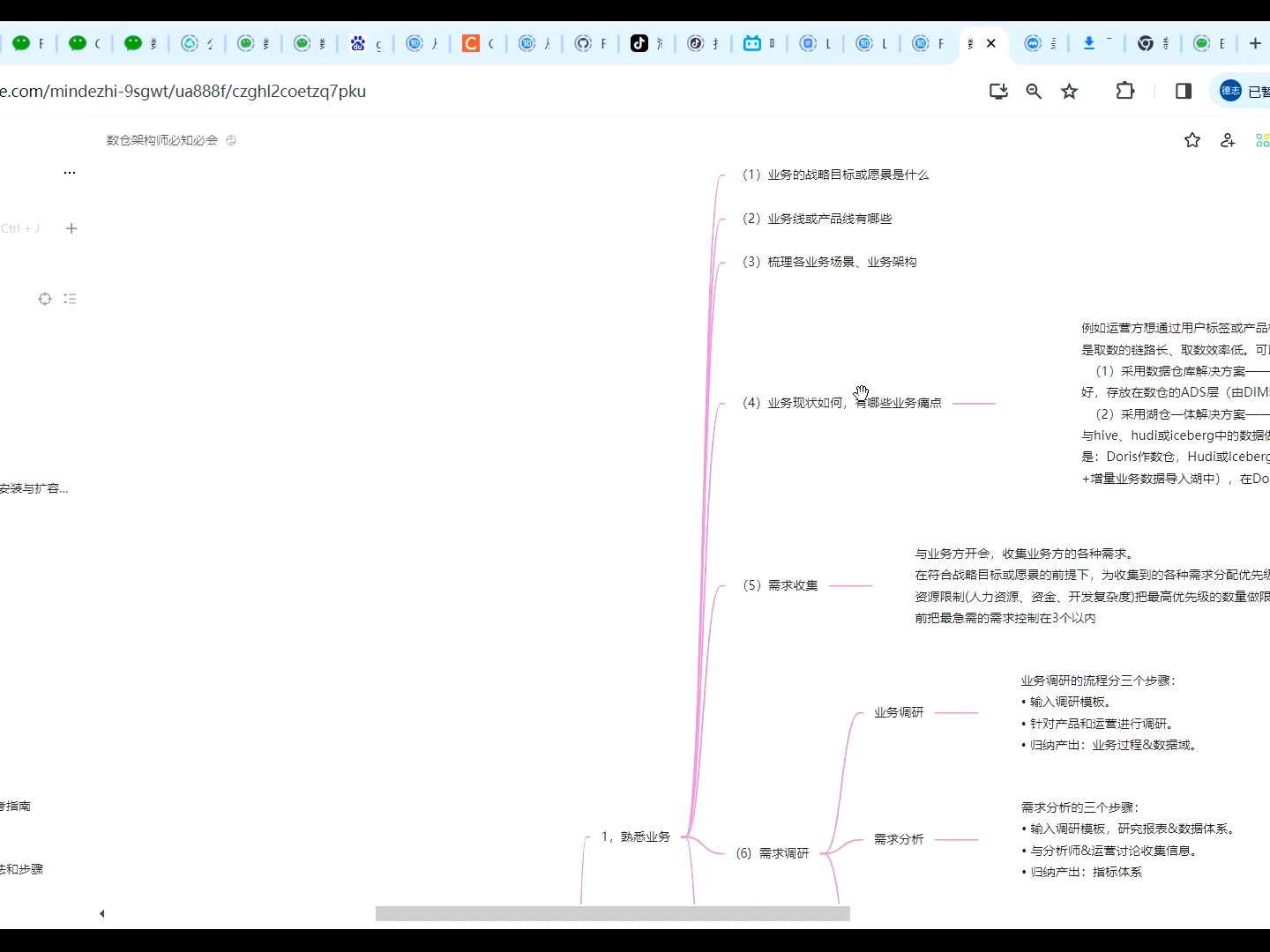This screenshot has width=1270, height=952.
Task: Select the 业务调研 child node
Action: [x=899, y=712]
